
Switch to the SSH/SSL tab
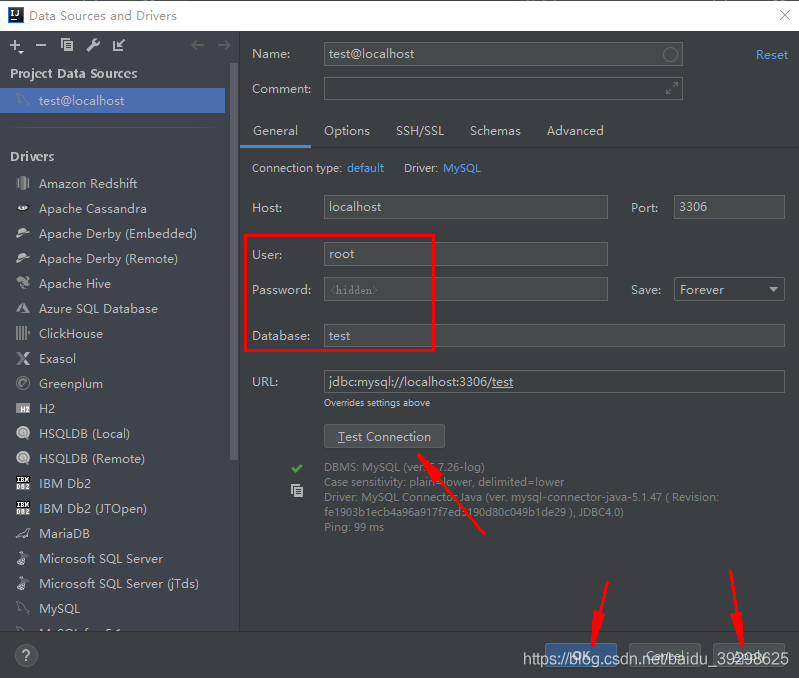click(419, 131)
